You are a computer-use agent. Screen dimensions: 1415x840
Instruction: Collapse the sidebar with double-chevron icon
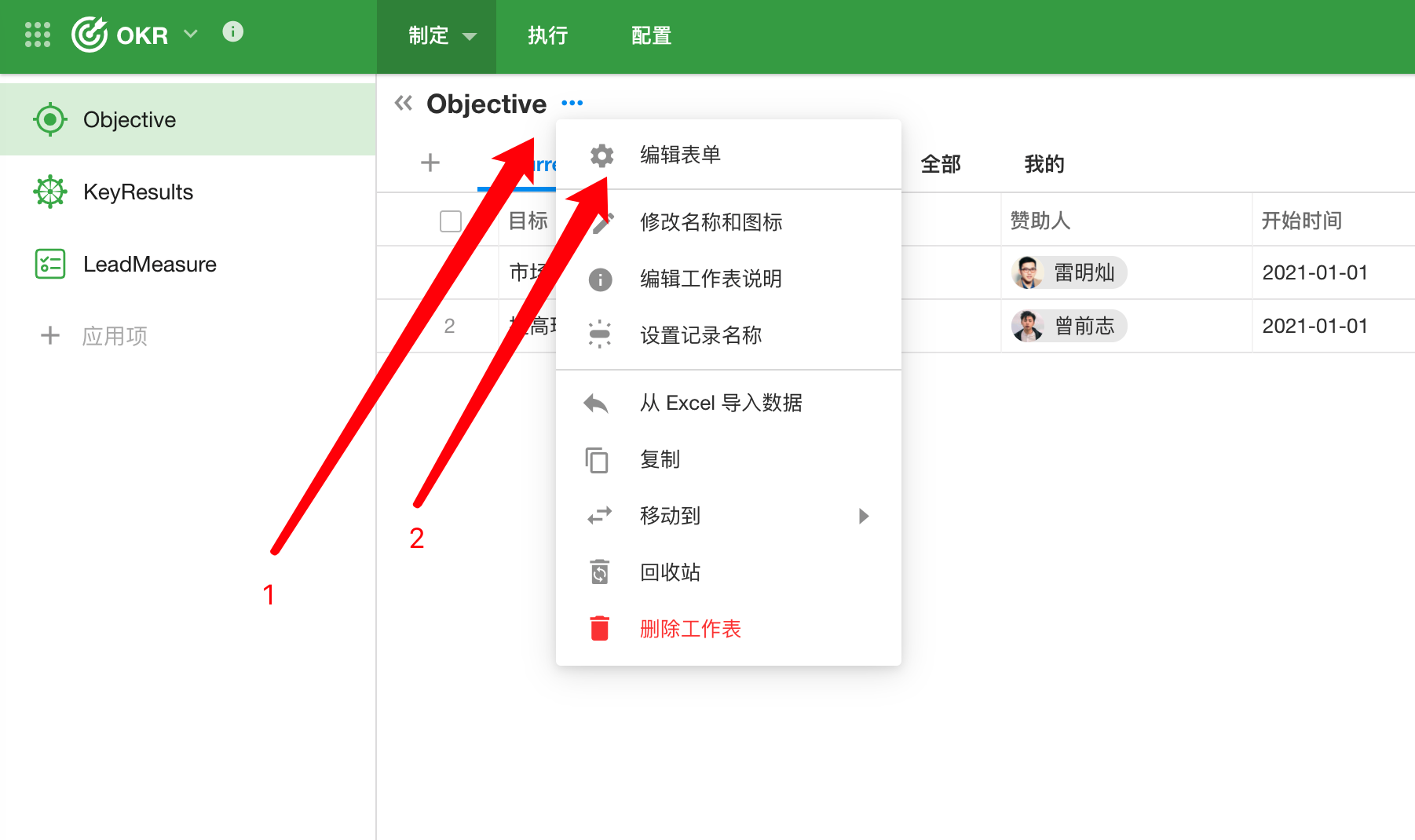(x=404, y=103)
